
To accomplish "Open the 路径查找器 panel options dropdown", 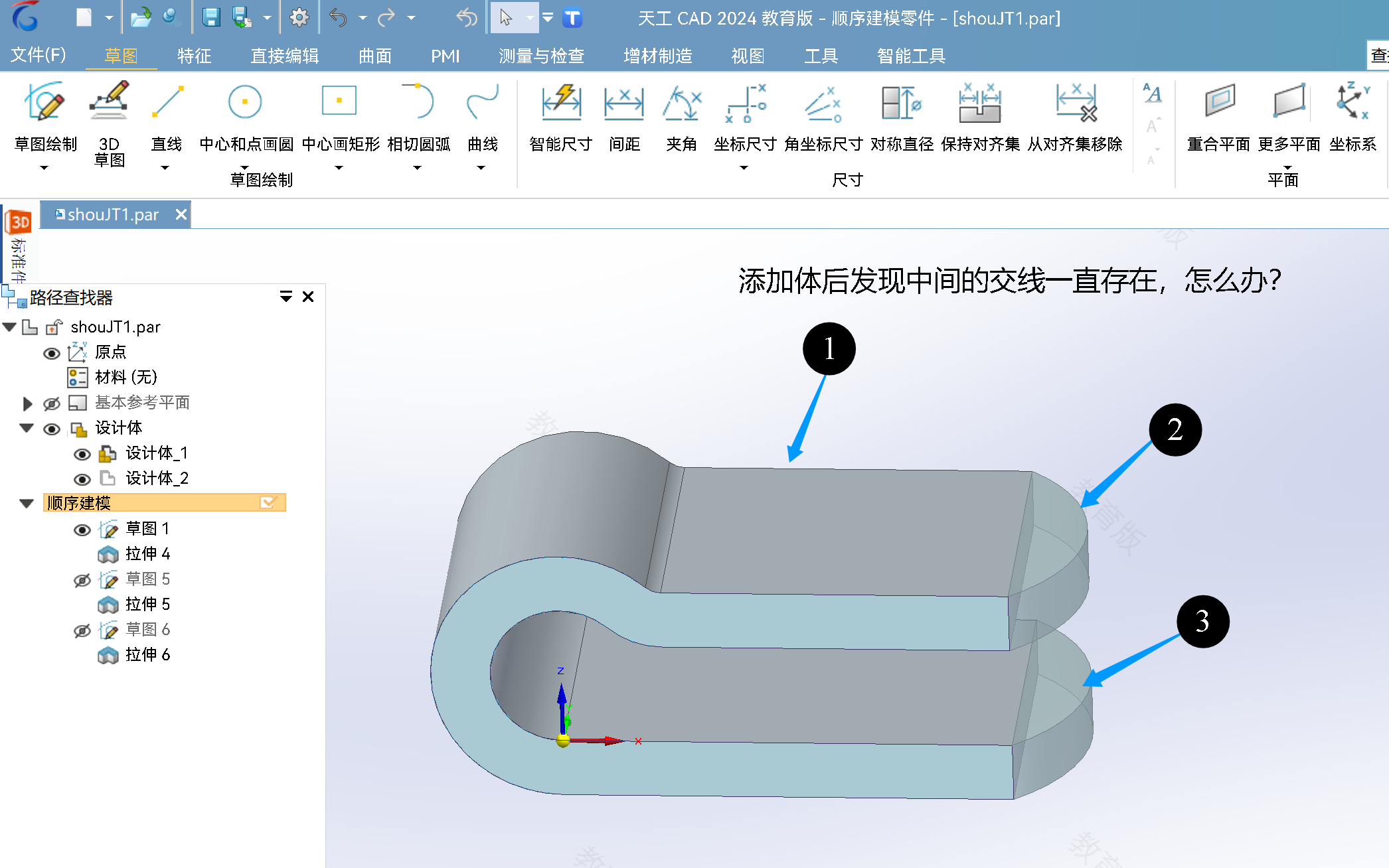I will [x=286, y=297].
